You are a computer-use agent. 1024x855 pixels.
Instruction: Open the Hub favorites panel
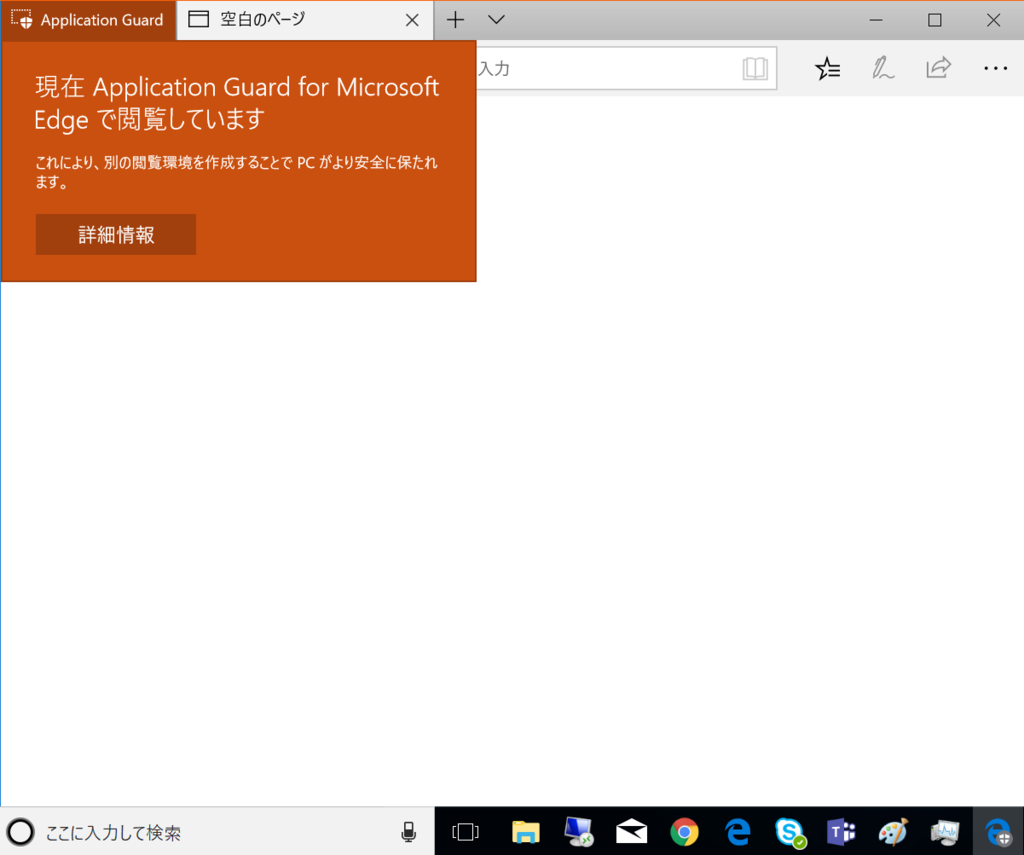[827, 68]
